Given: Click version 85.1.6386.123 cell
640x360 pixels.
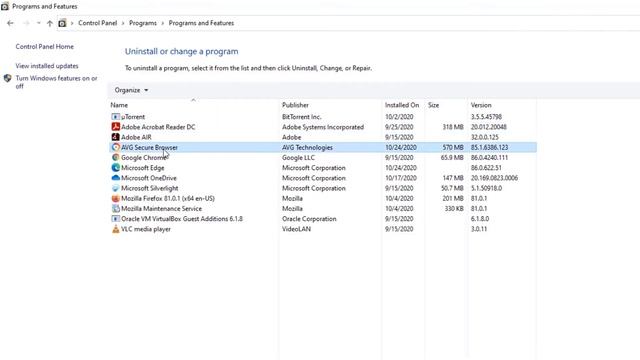Looking at the screenshot, I should 489,147.
